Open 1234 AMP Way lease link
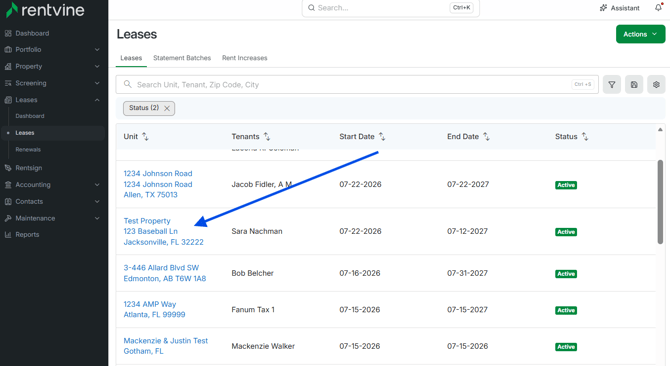This screenshot has width=670, height=366. (x=154, y=309)
